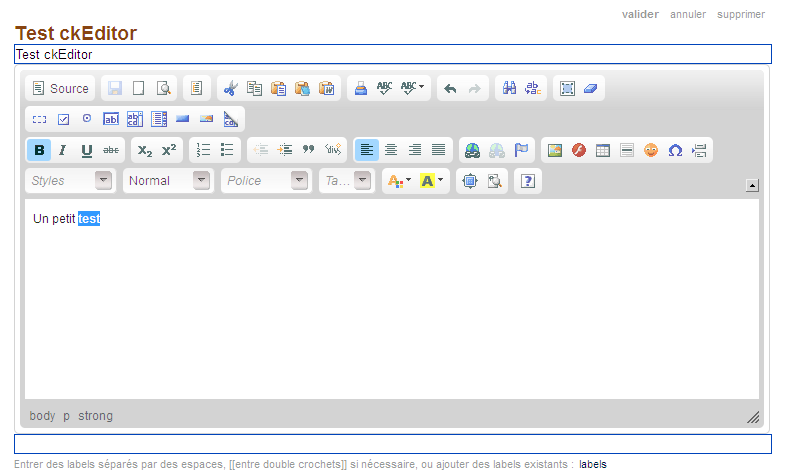Insert Flash object
Viewport: 788px width, 476px height.
coord(579,150)
